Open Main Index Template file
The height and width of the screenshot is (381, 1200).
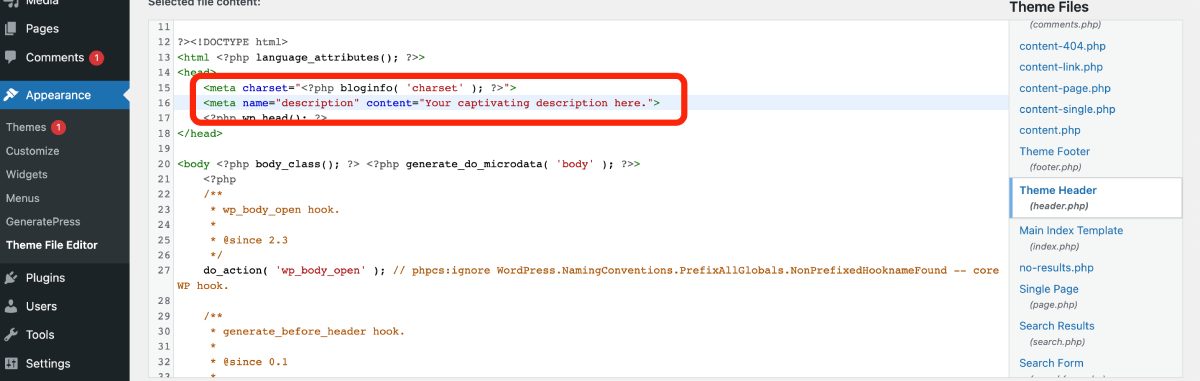(x=1071, y=238)
